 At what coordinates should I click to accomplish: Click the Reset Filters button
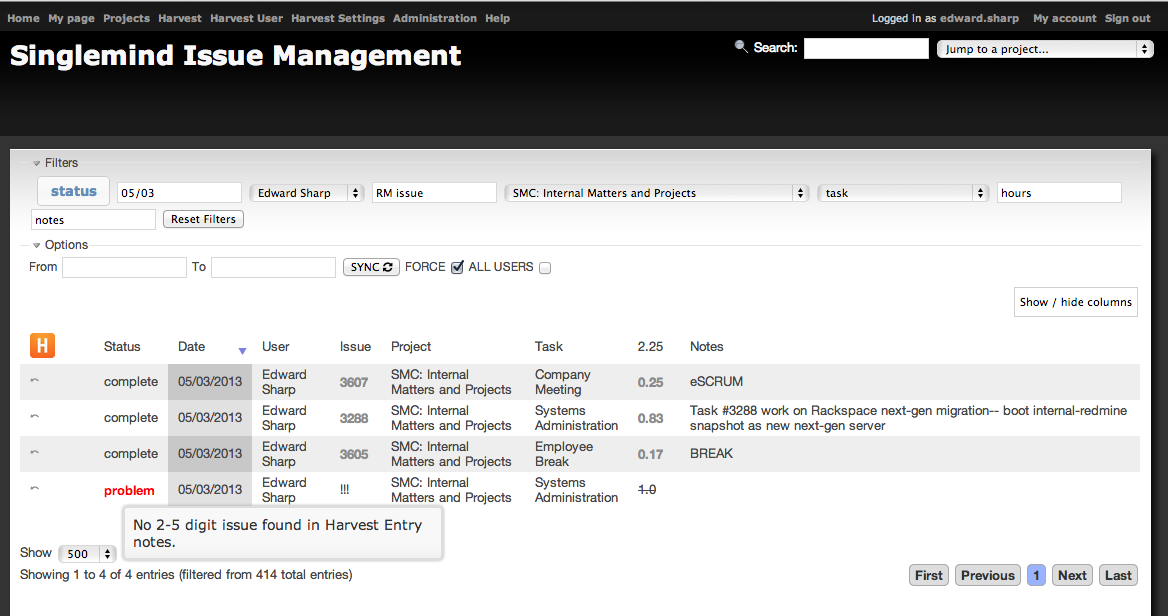(203, 219)
